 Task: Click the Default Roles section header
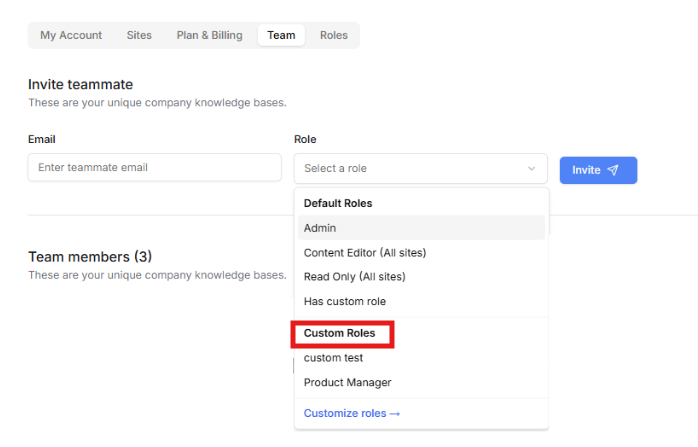pyautogui.click(x=338, y=203)
